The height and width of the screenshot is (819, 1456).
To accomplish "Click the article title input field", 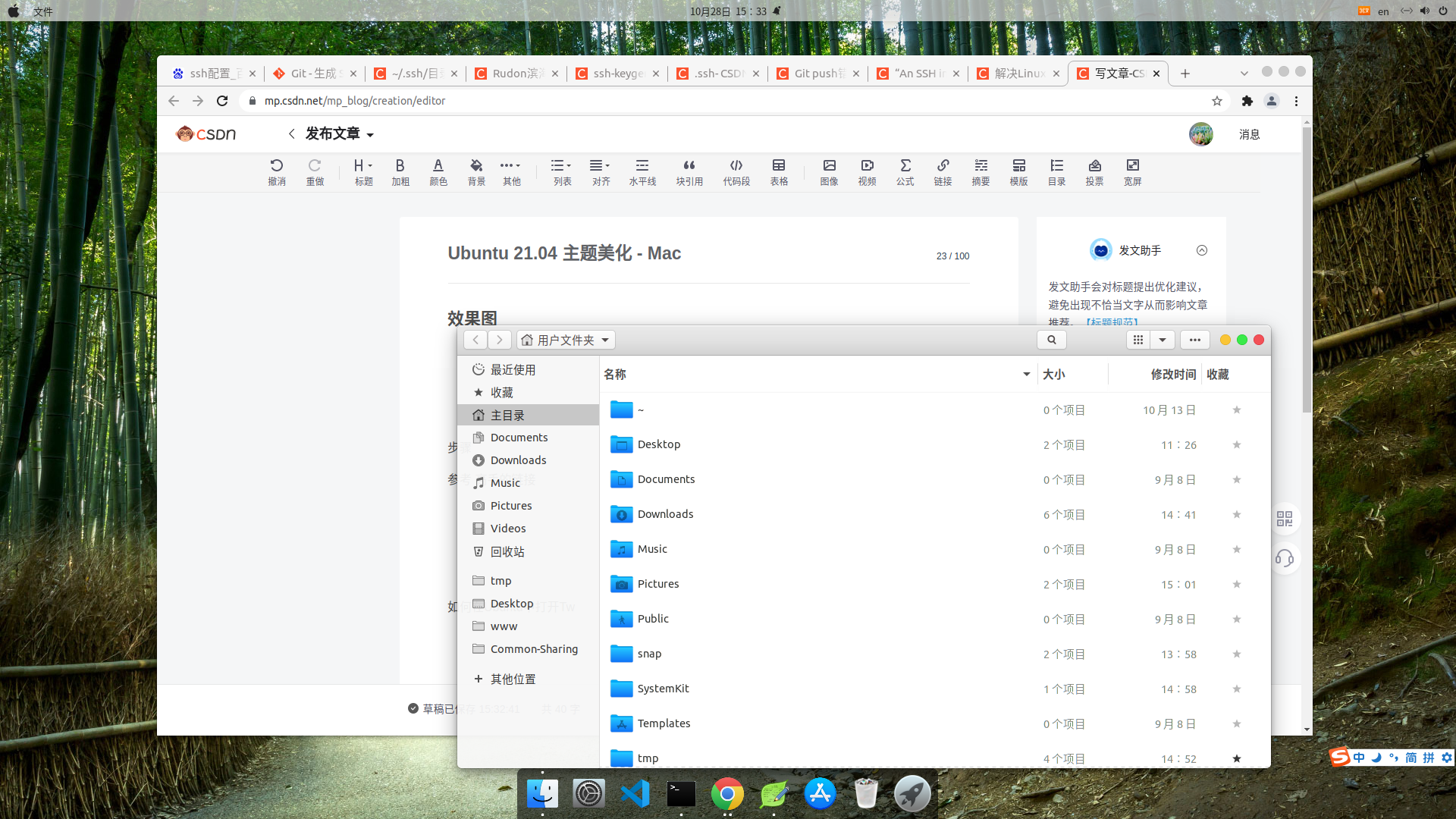I will [686, 253].
